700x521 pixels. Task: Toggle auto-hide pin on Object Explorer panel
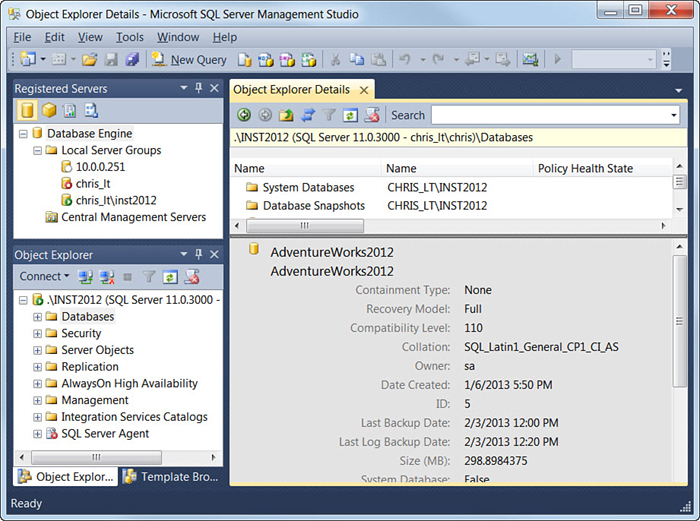click(x=198, y=255)
